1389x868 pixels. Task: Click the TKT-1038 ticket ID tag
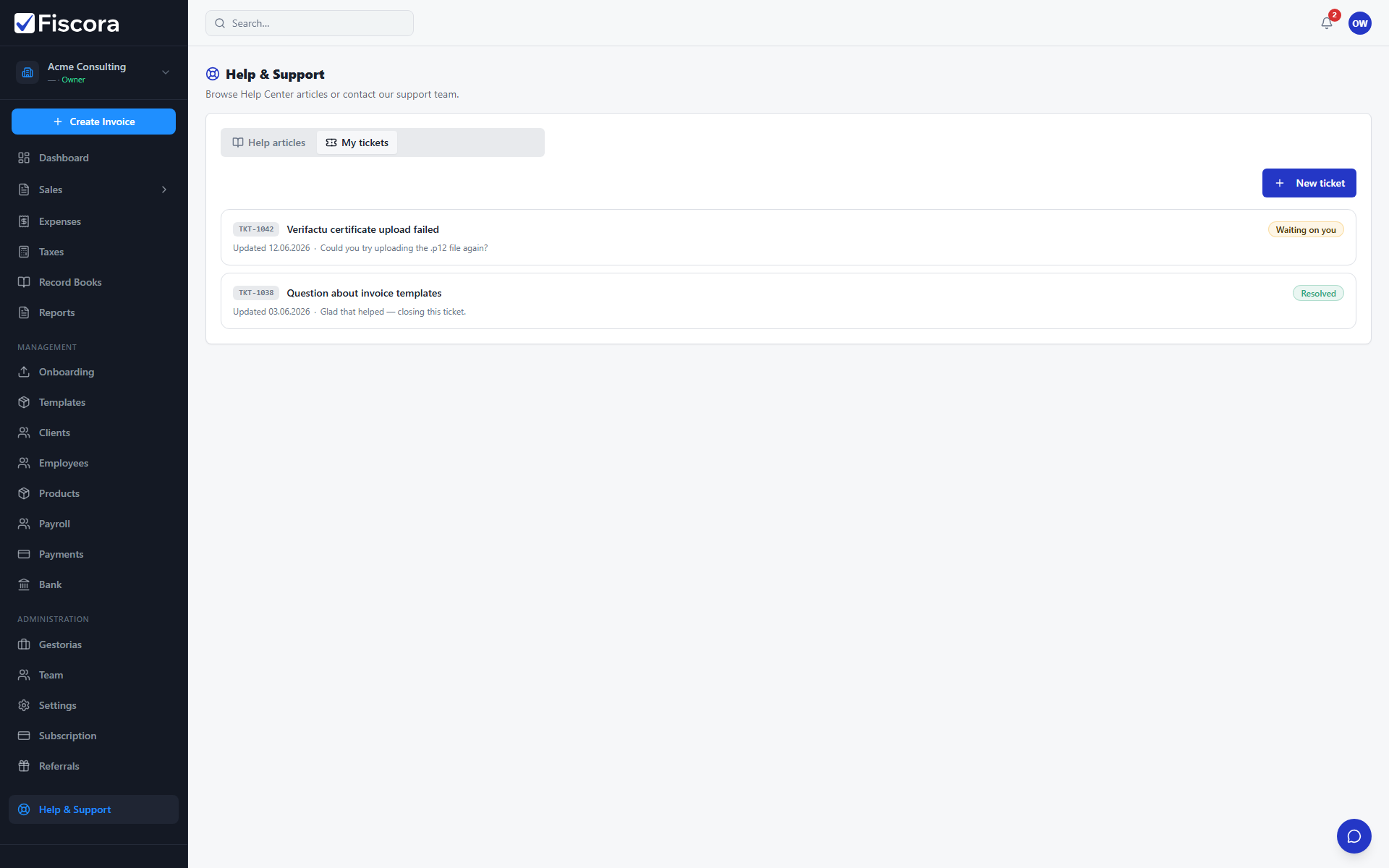pyautogui.click(x=256, y=293)
